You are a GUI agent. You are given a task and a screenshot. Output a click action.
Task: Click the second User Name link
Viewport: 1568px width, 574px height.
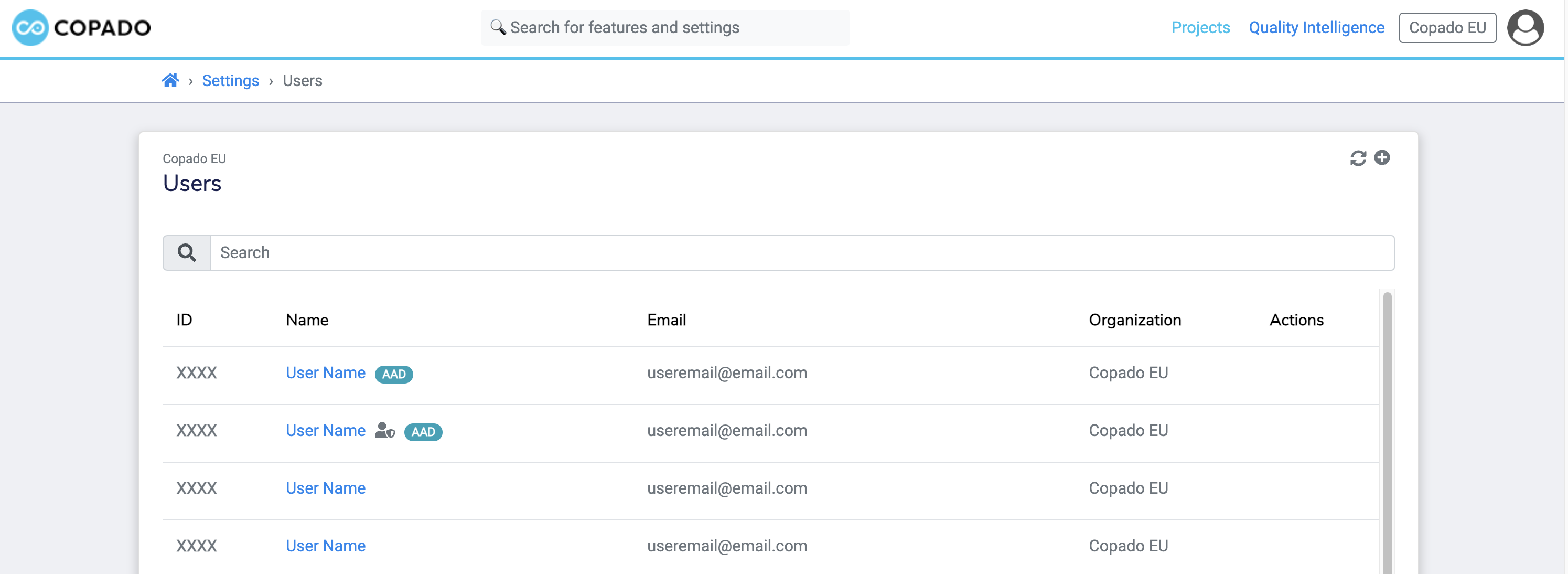point(325,430)
